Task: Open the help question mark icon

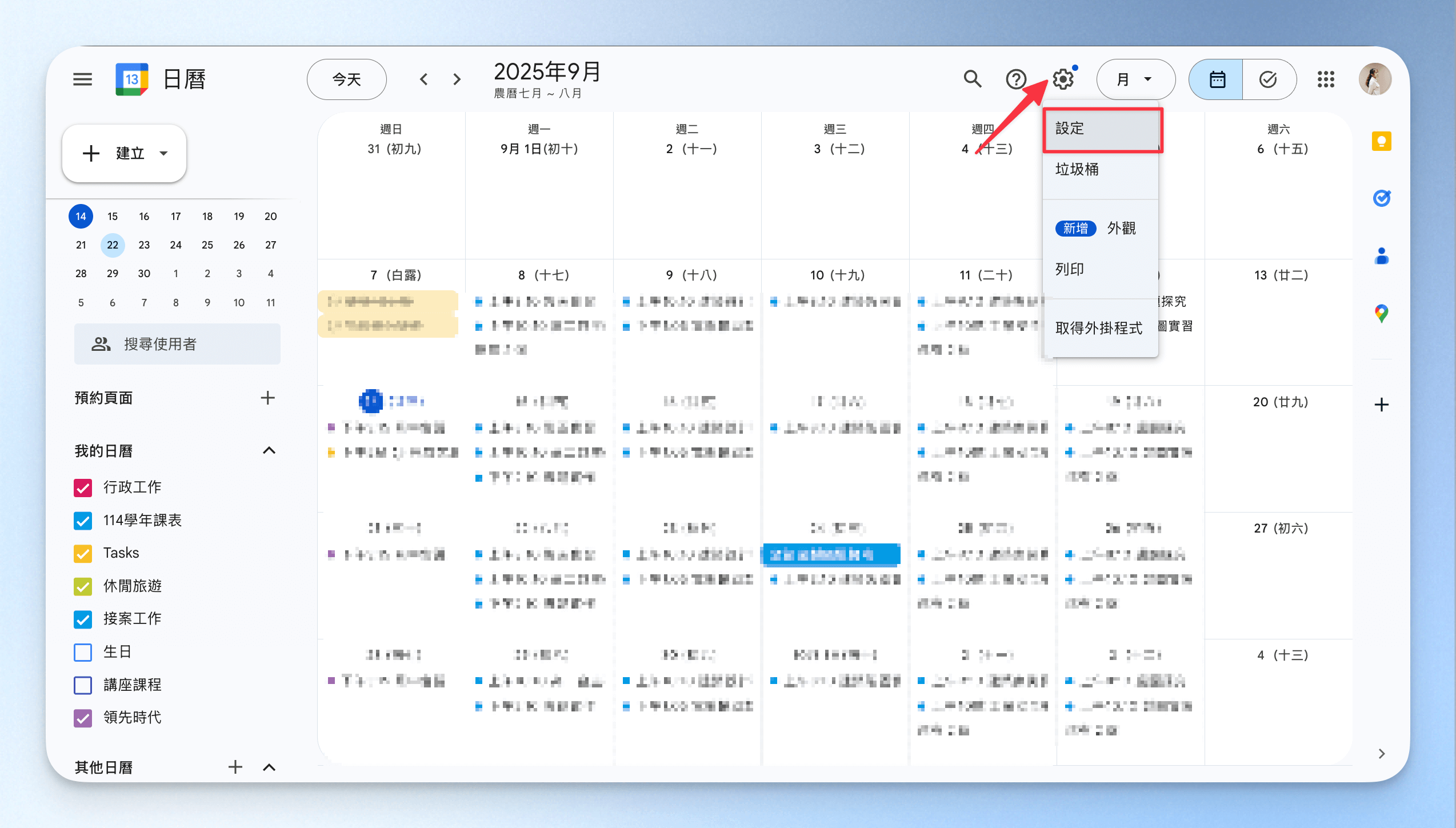Action: (1015, 79)
